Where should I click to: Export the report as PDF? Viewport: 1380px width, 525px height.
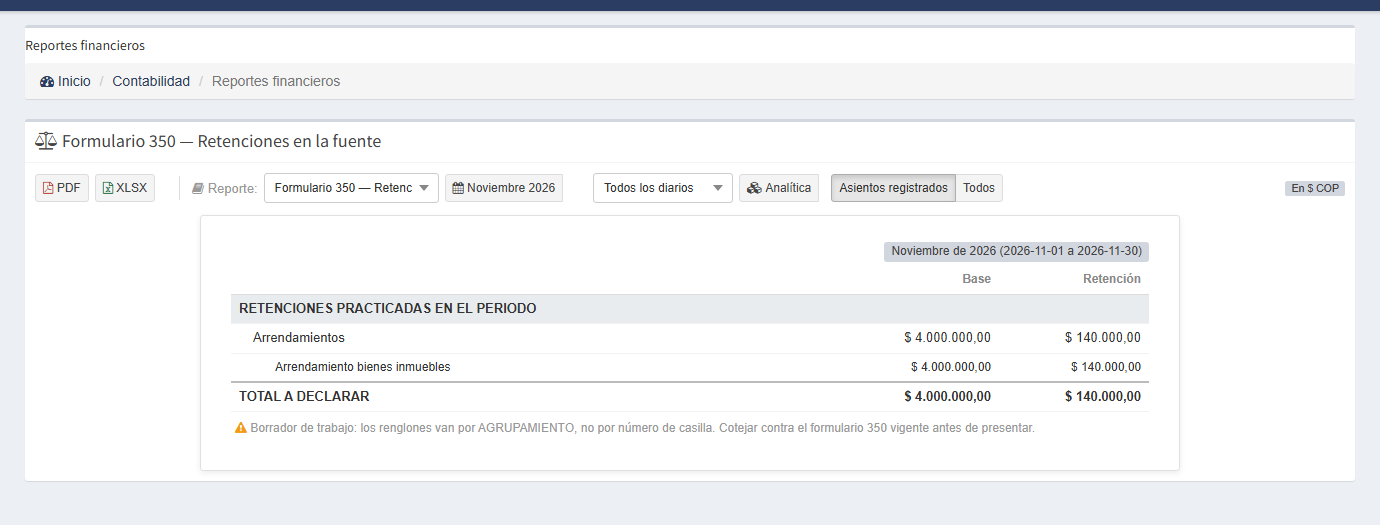coord(62,188)
